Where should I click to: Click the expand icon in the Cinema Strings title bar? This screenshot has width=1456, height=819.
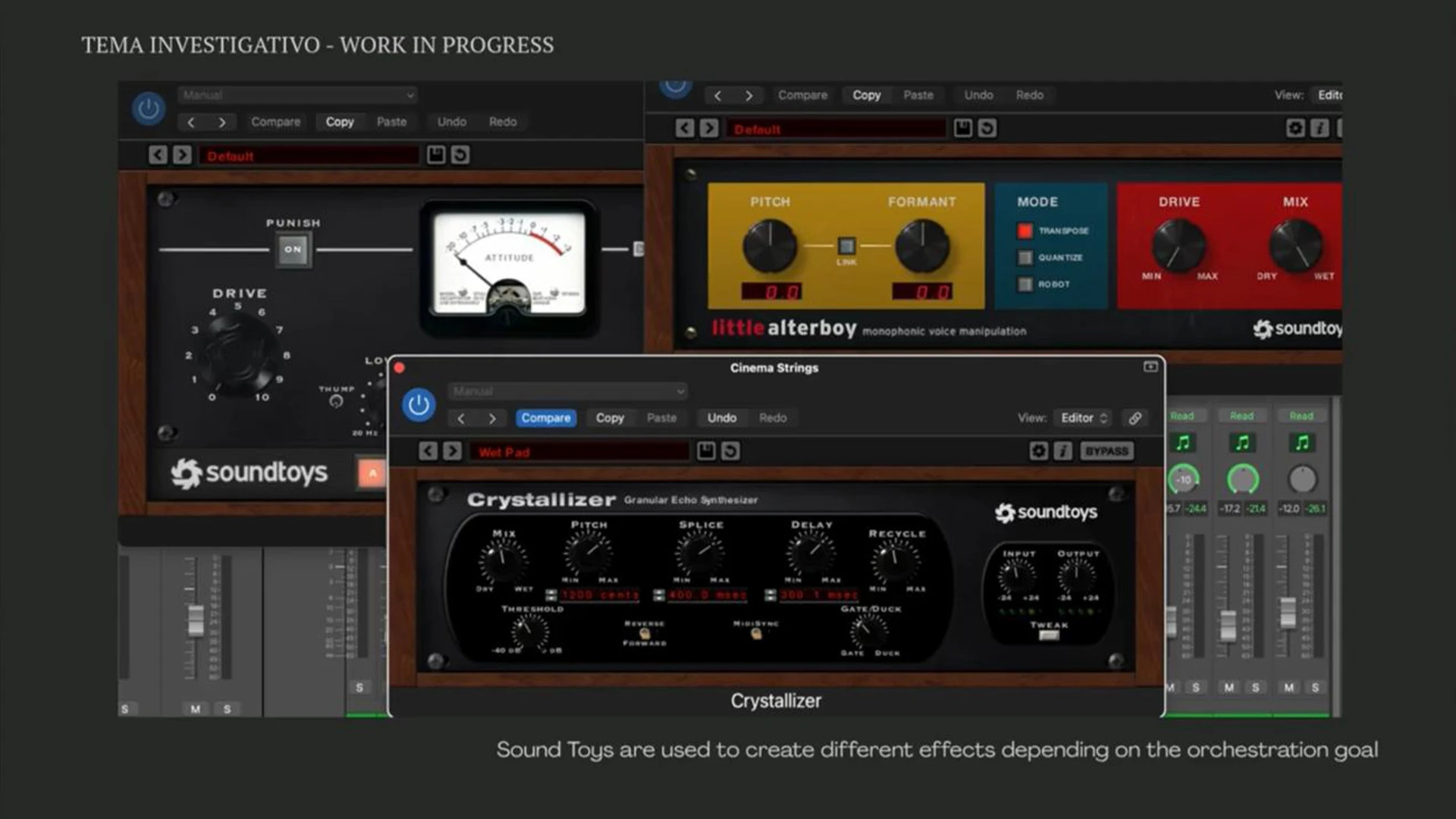[x=1150, y=367]
